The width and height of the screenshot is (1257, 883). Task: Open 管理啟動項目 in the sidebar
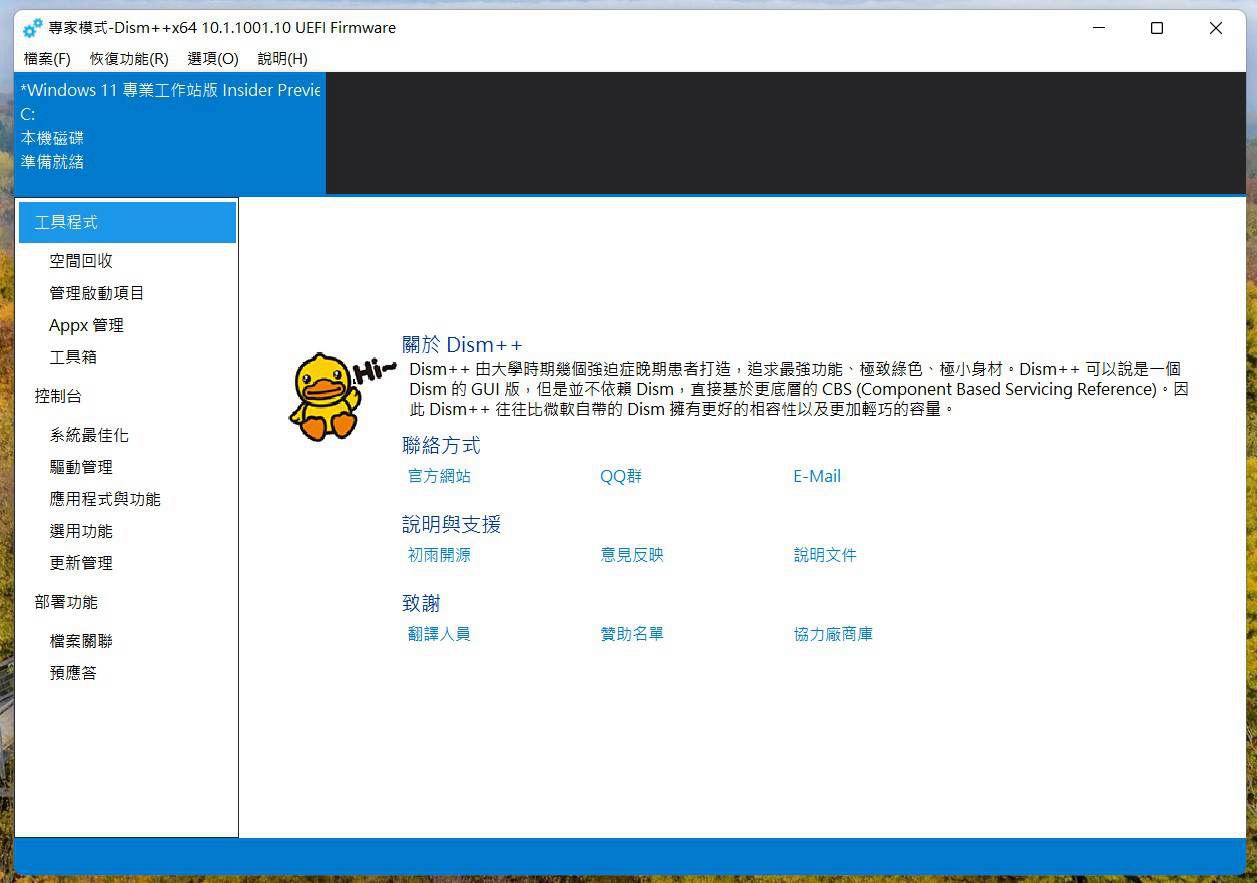[x=97, y=293]
